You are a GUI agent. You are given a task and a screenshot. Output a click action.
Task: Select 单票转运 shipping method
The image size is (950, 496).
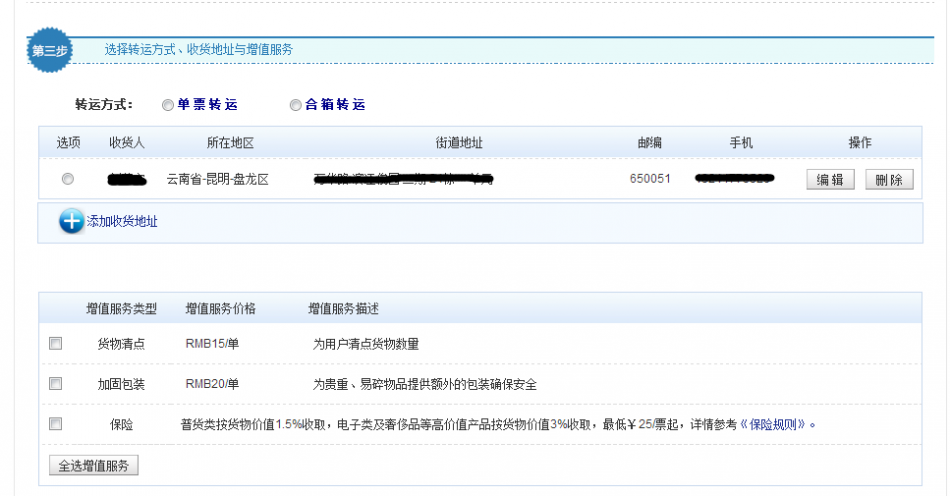click(168, 105)
